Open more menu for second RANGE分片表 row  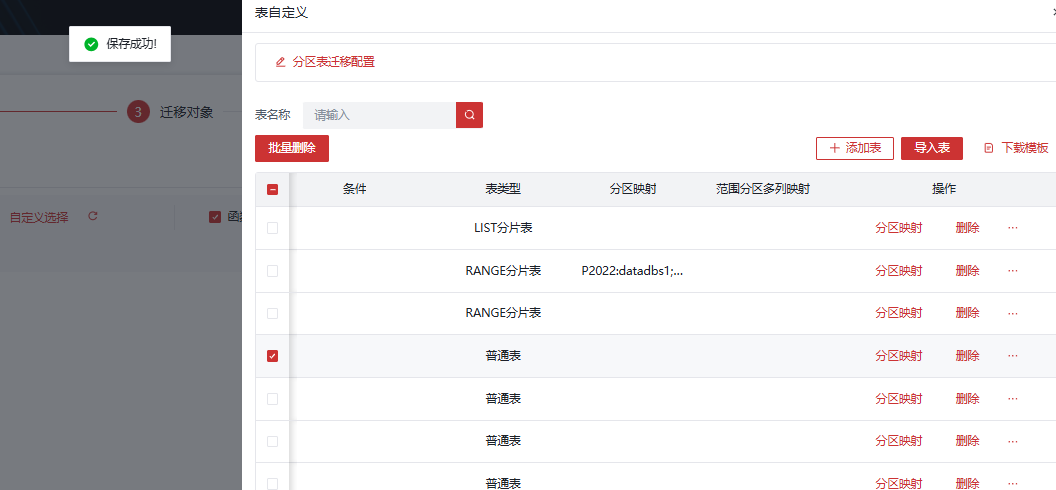coord(1012,313)
